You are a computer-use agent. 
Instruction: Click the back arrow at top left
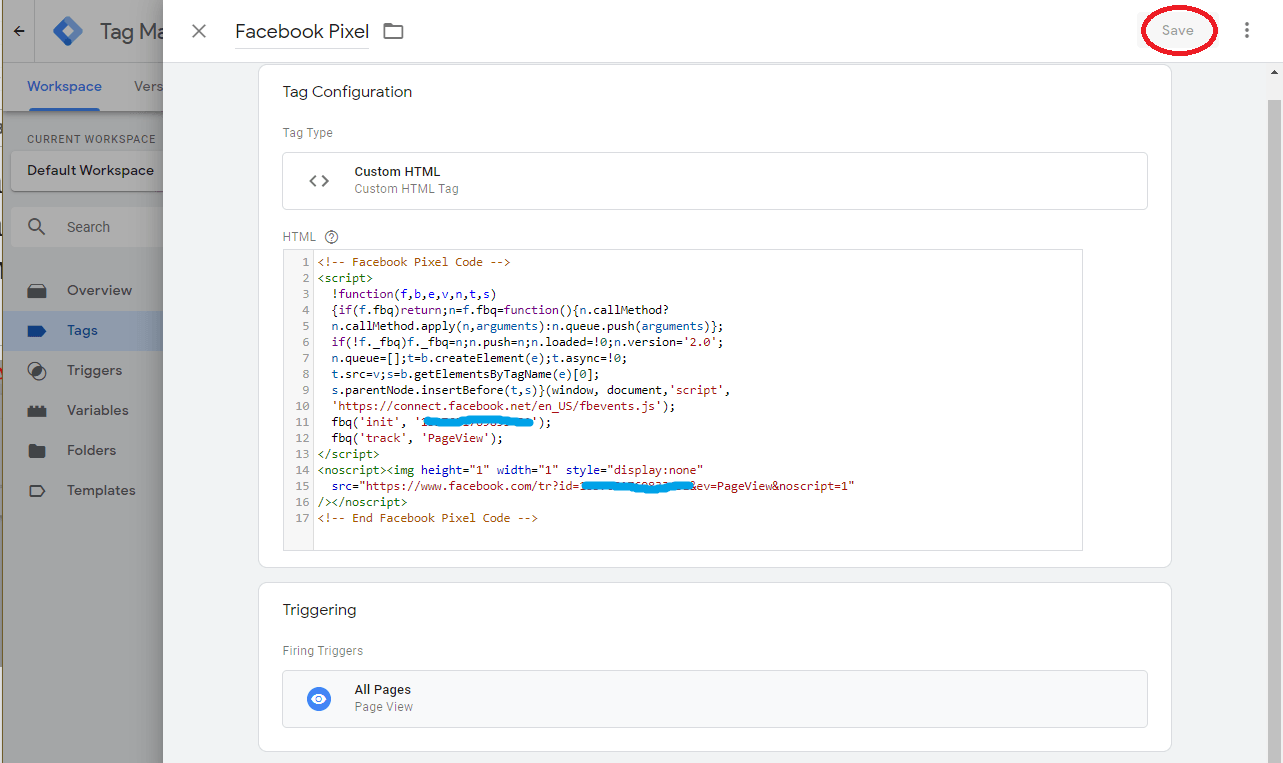[x=18, y=30]
